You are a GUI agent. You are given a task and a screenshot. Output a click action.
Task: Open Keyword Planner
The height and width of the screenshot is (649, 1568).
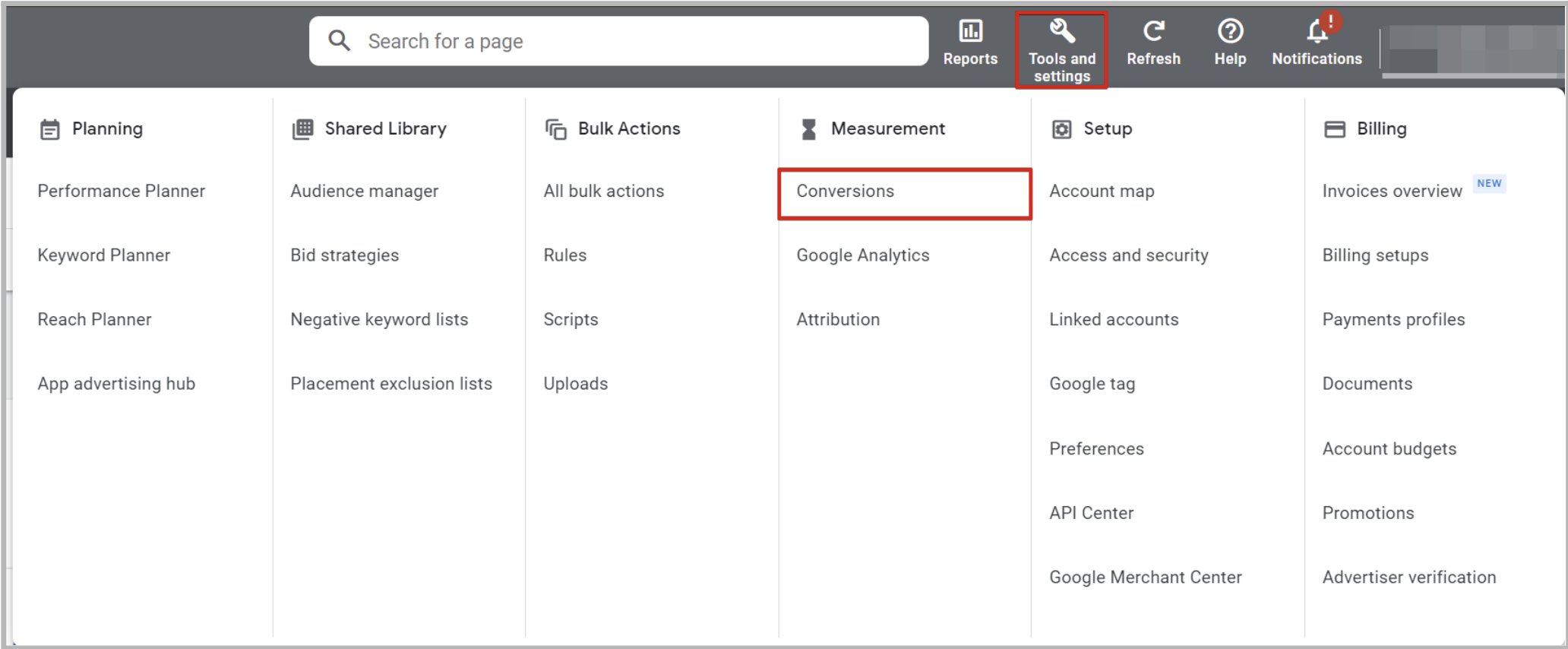coord(104,255)
